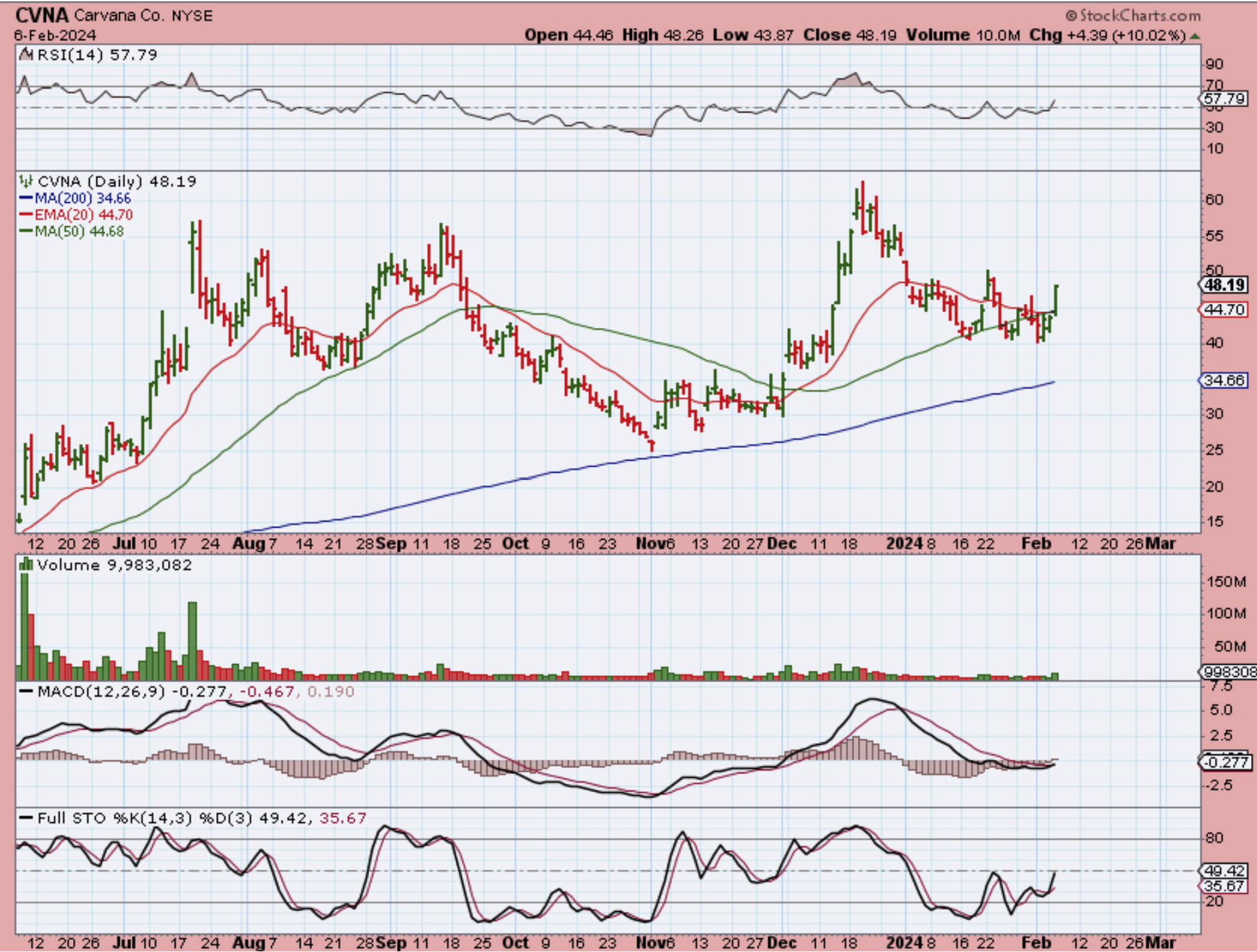Click the MACD black line legend marker

tap(26, 692)
